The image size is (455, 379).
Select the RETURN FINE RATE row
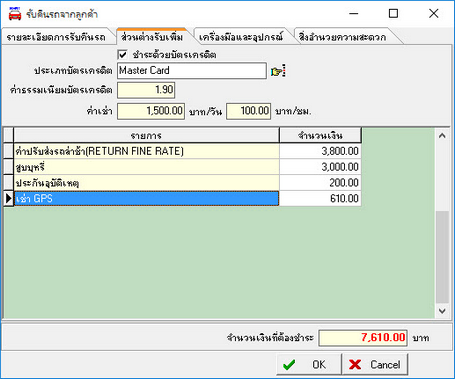coord(146,151)
